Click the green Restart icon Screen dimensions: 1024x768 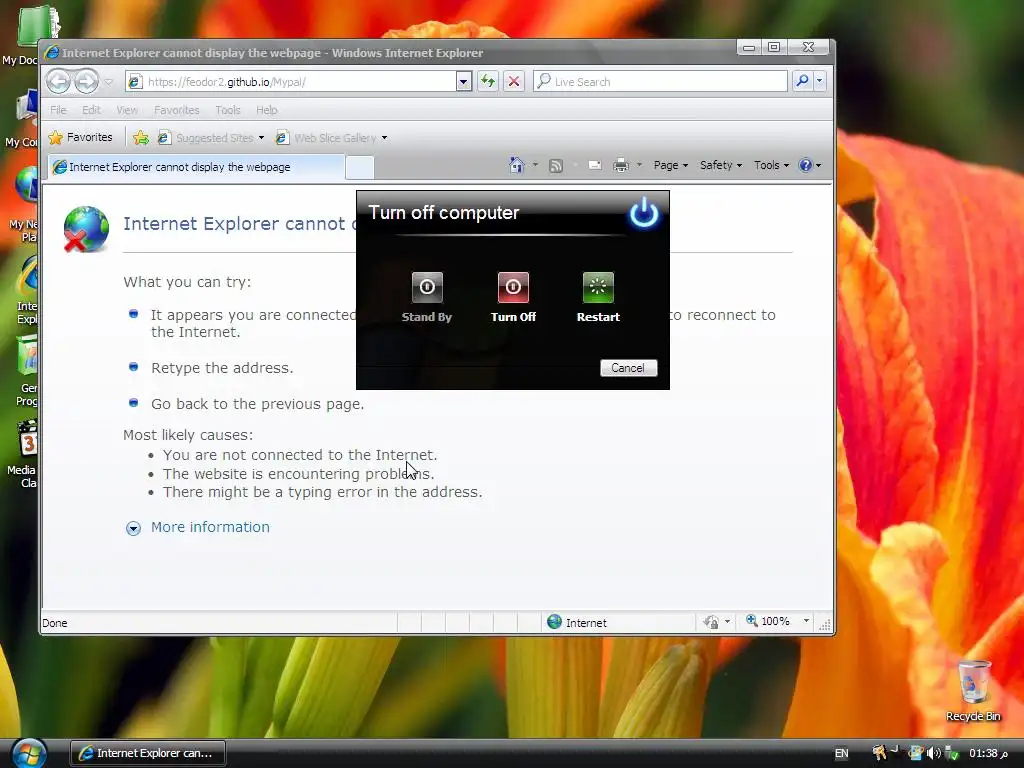(x=598, y=287)
